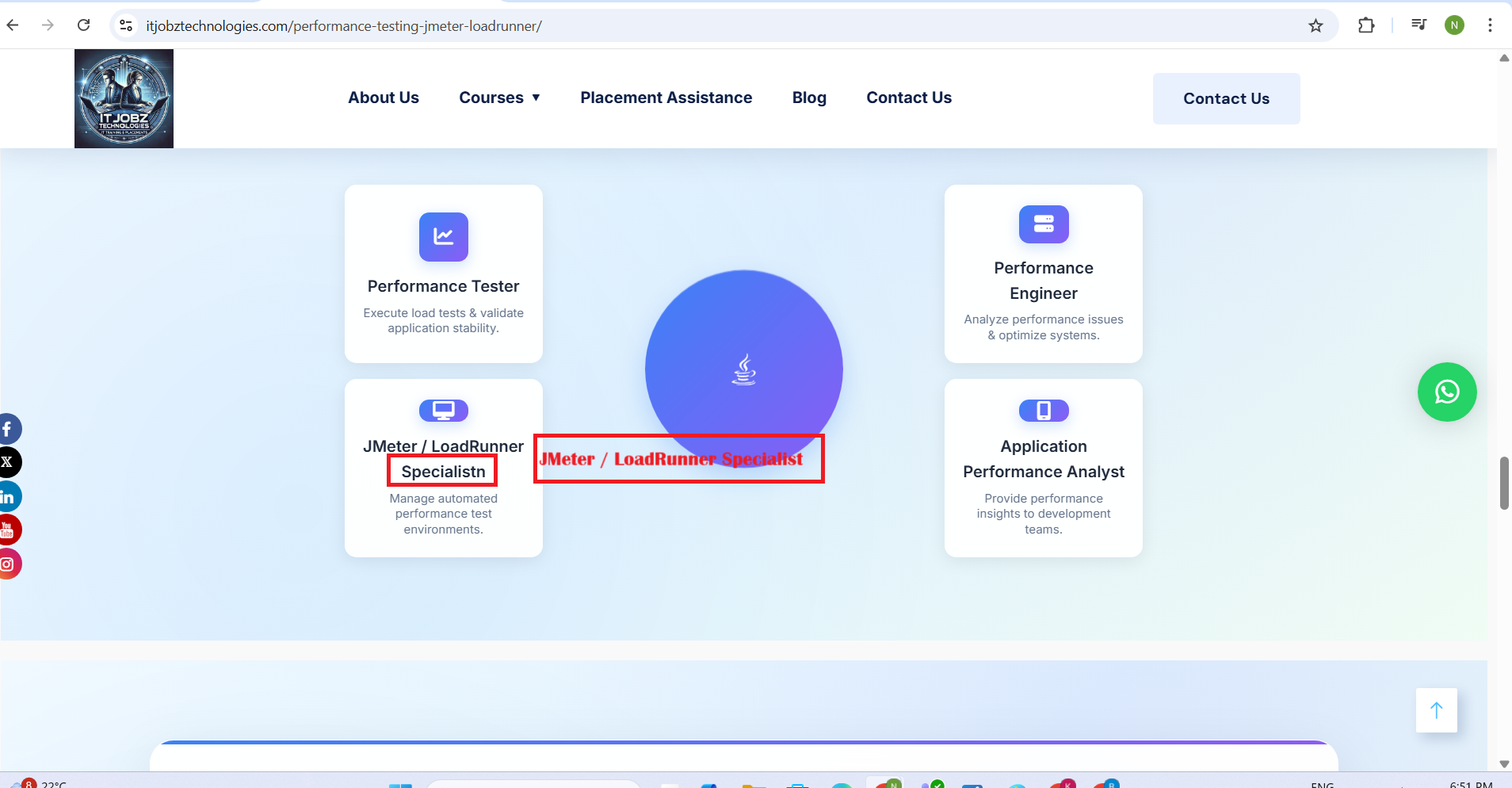
Task: Click the highlighted Contact Us button
Action: tap(1226, 98)
